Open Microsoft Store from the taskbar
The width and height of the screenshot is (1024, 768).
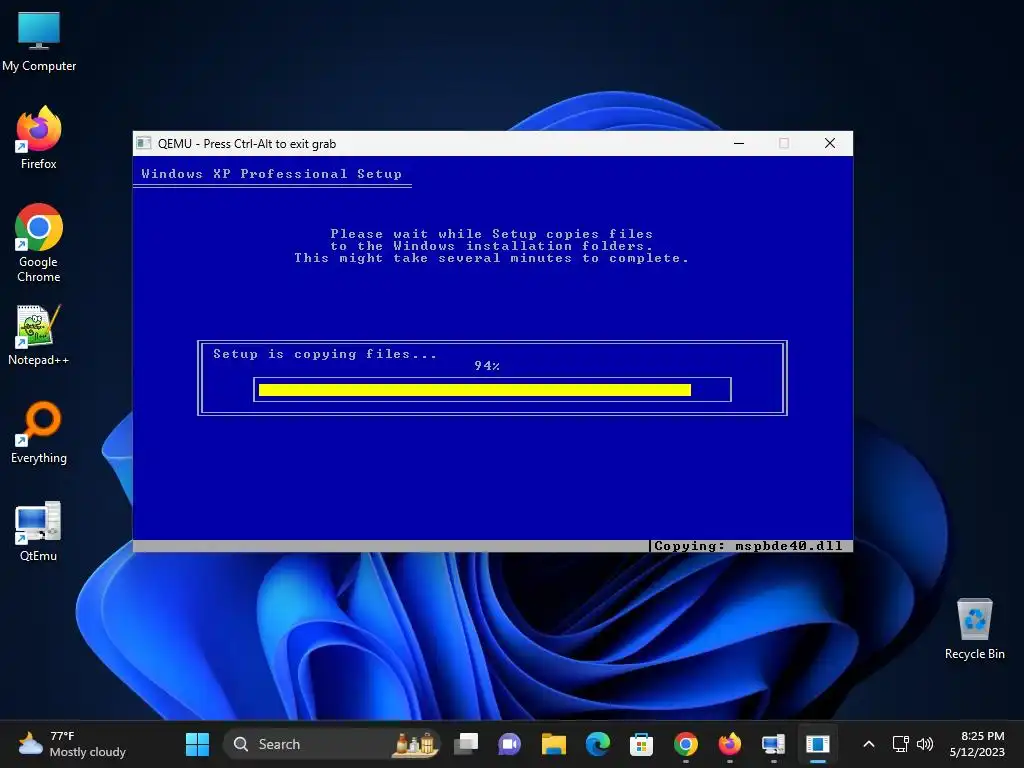coord(641,744)
